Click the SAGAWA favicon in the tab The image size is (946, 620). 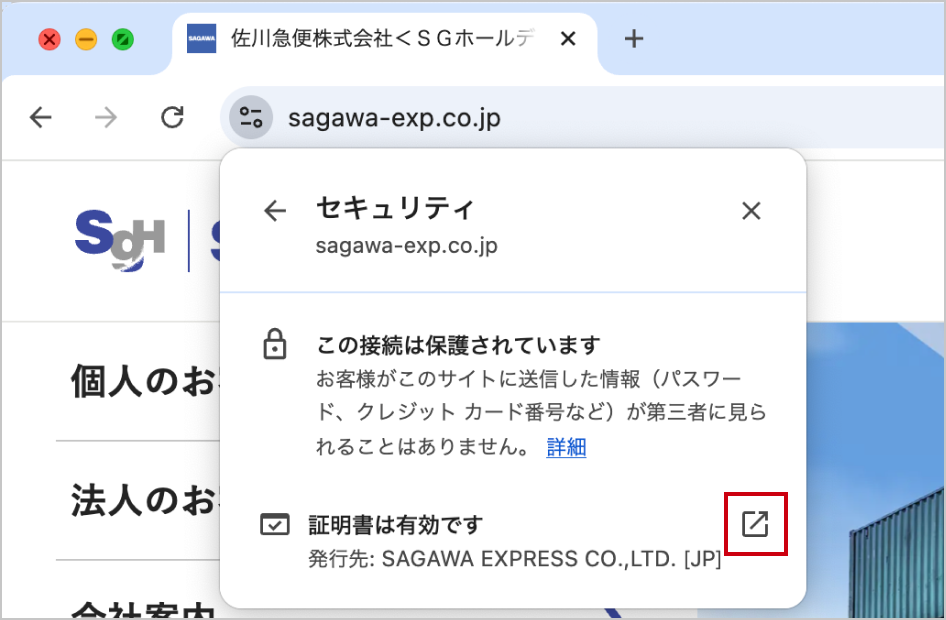point(202,39)
